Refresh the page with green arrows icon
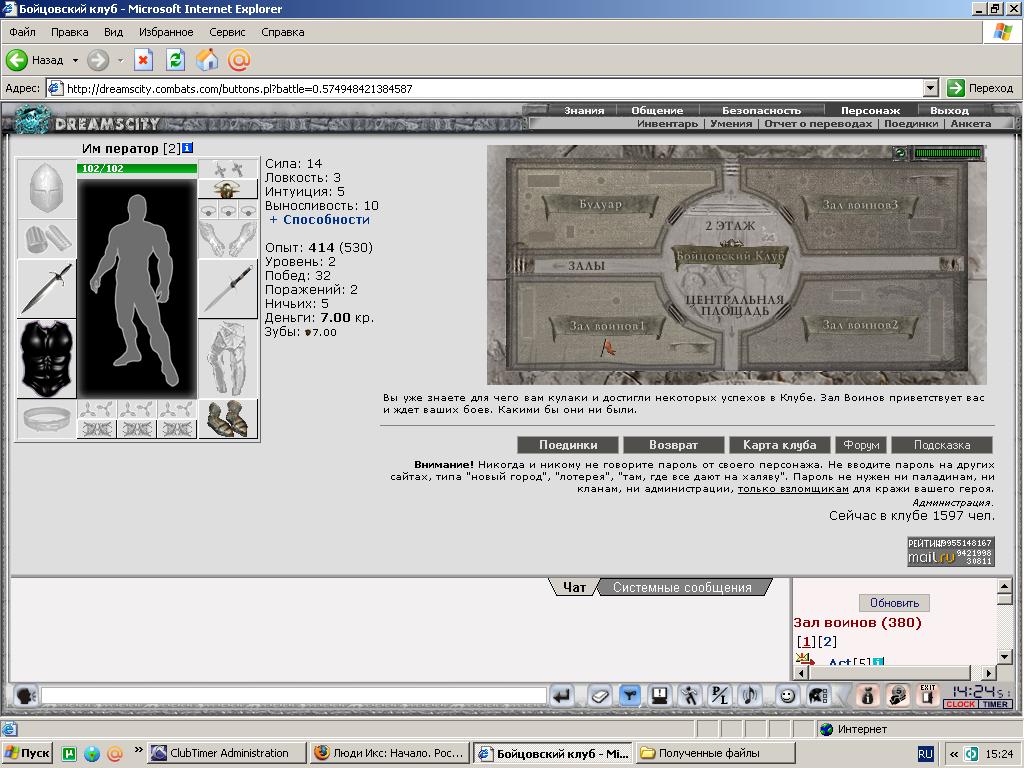 tap(175, 60)
